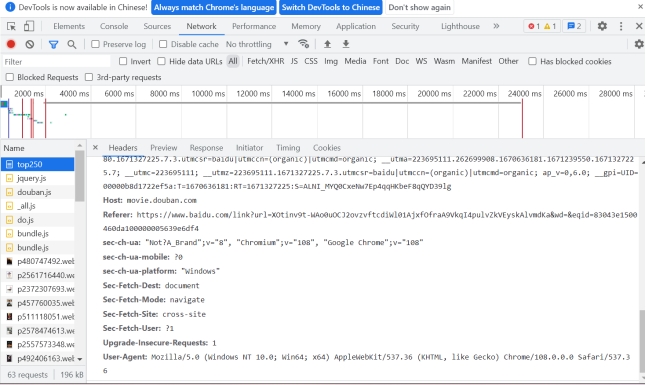Filter by Doc request type

tap(402, 61)
